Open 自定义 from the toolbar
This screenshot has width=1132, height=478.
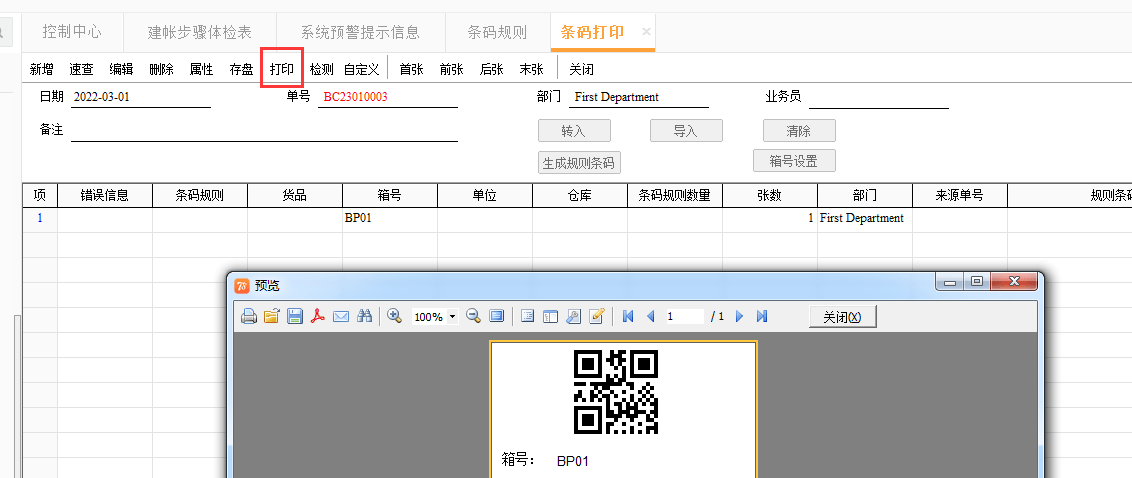point(362,69)
